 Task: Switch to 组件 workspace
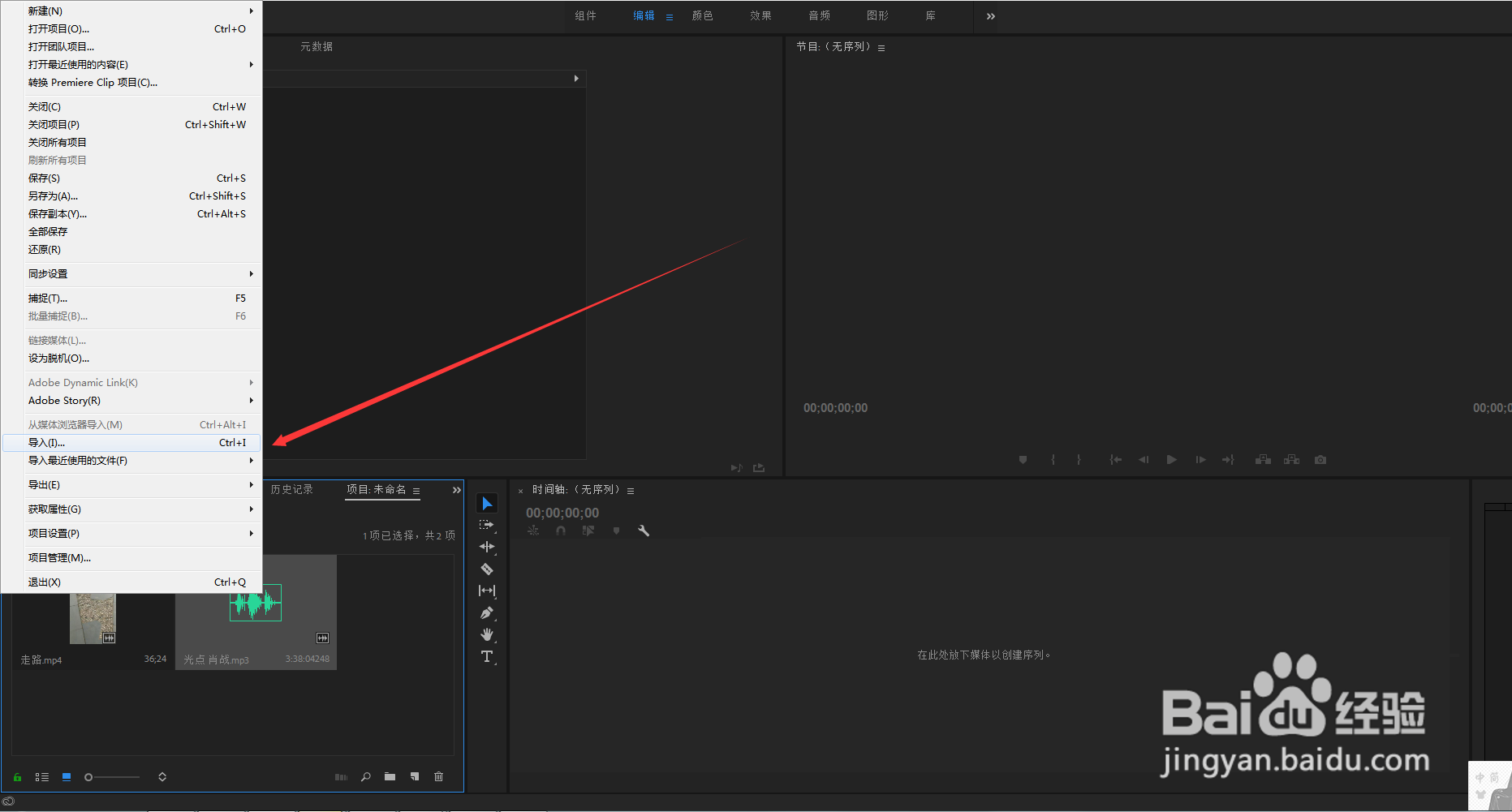(x=586, y=16)
